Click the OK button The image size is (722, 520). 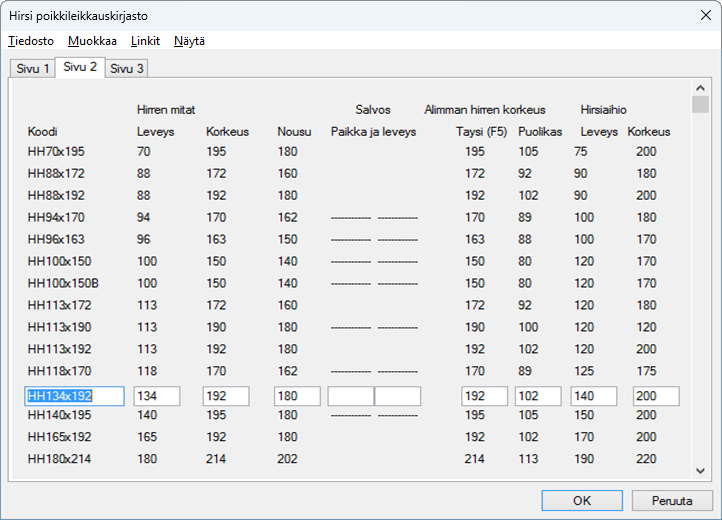pos(582,500)
